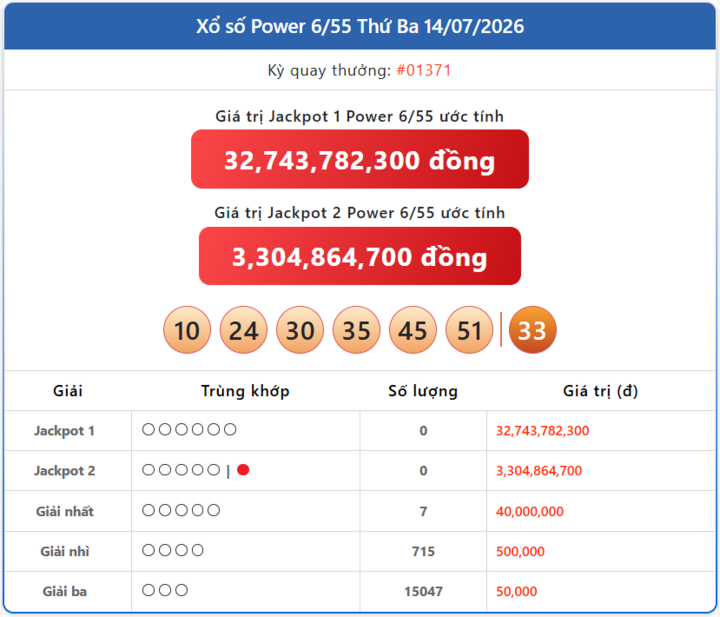Click the Trùng khớp column header
Viewport: 720px width, 617px height.
tap(245, 391)
